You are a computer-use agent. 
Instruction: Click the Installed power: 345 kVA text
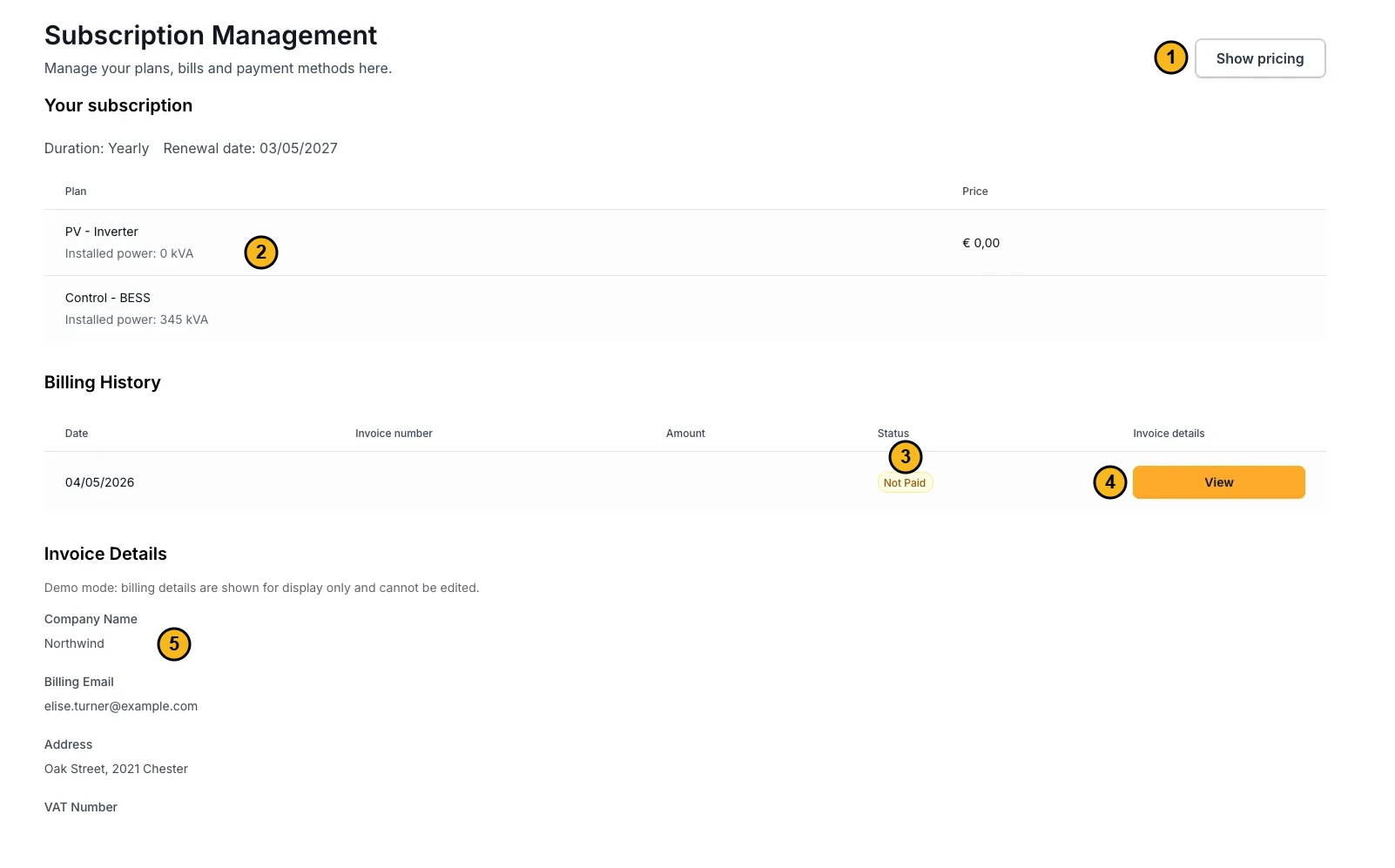pyautogui.click(x=137, y=320)
